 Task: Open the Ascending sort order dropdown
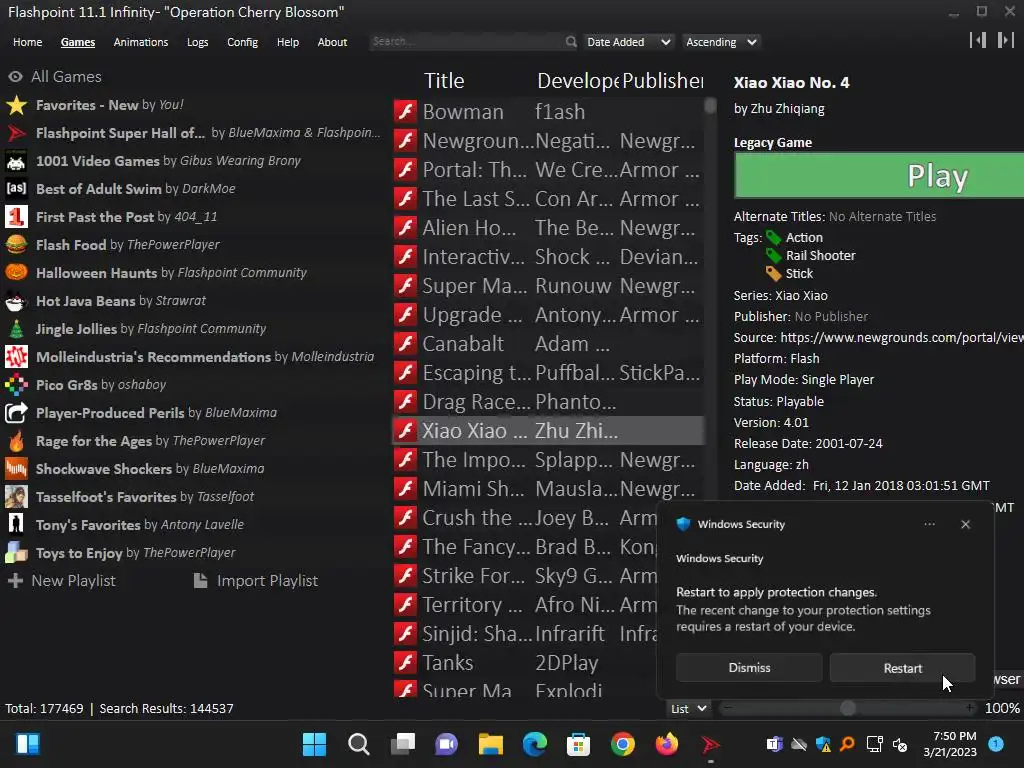pos(721,42)
